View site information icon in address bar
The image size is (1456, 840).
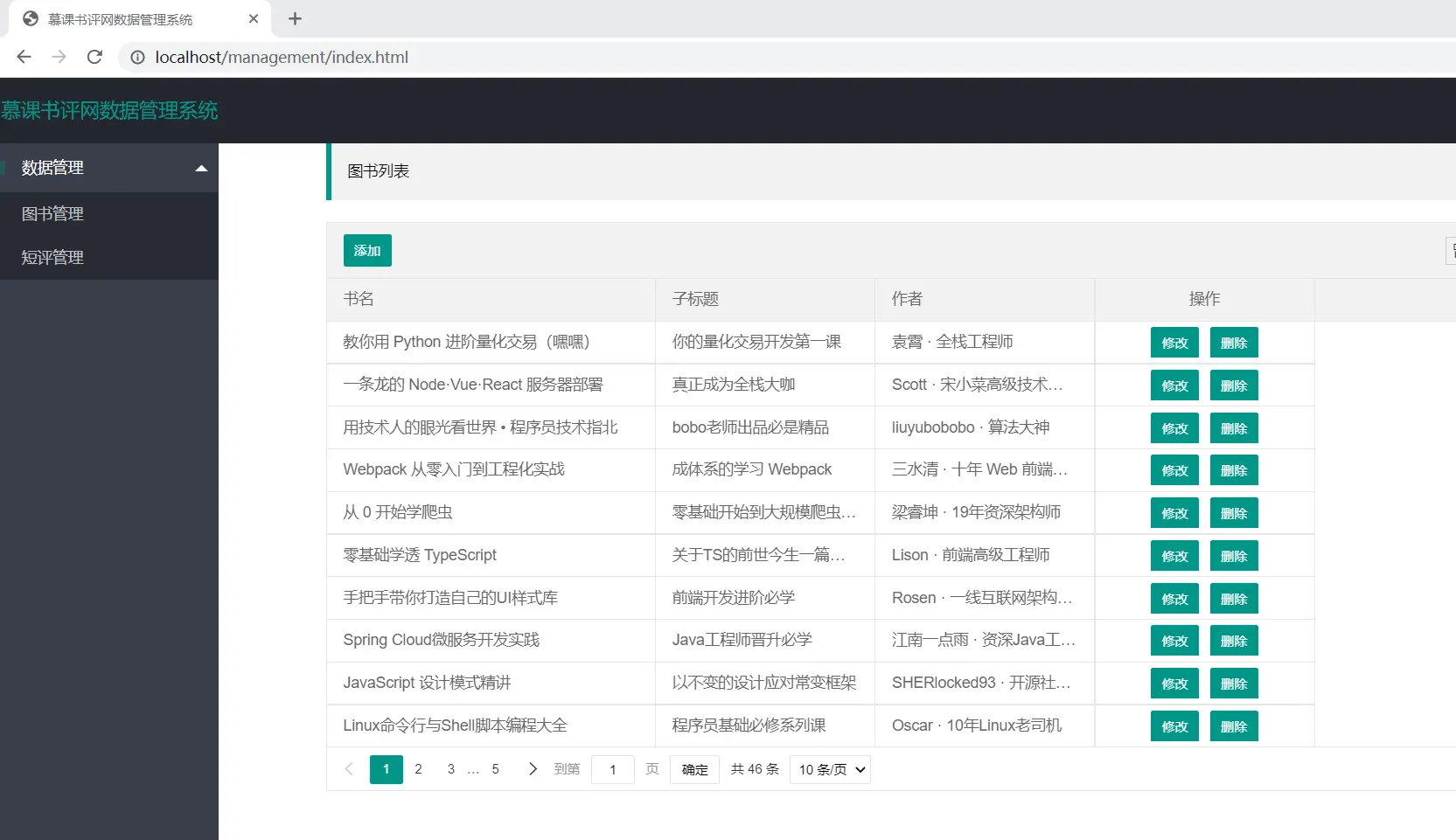[137, 57]
